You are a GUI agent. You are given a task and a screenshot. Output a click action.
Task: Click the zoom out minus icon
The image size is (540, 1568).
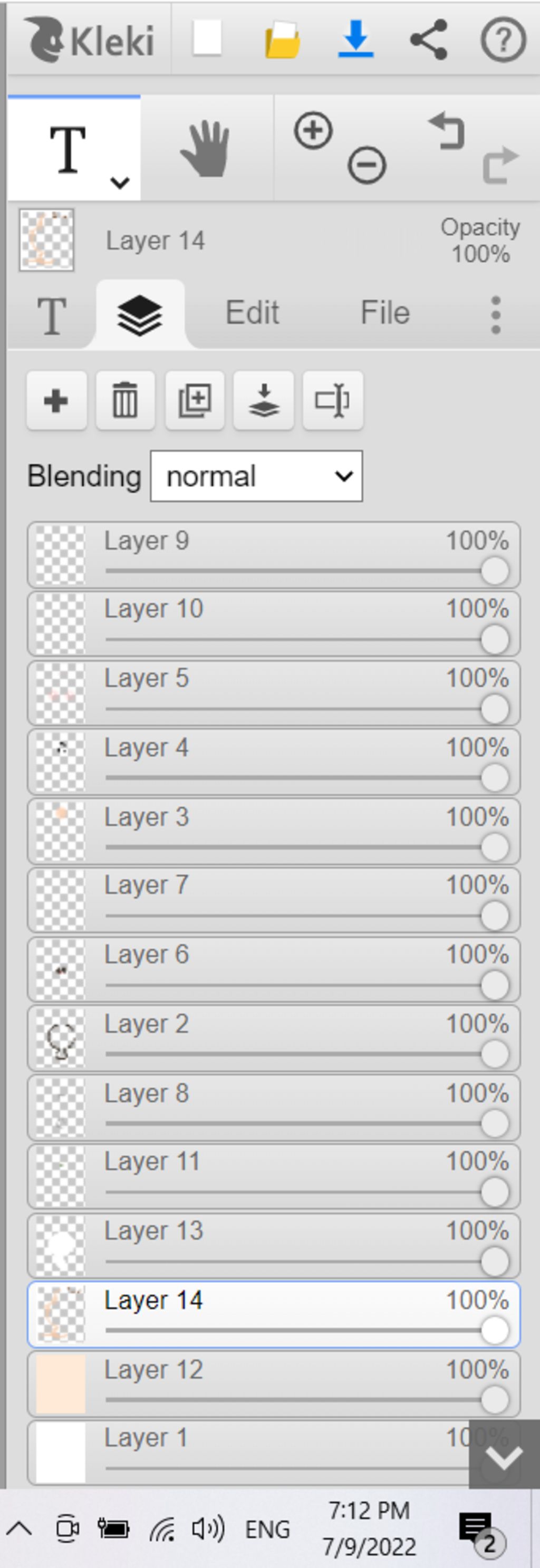[x=367, y=165]
